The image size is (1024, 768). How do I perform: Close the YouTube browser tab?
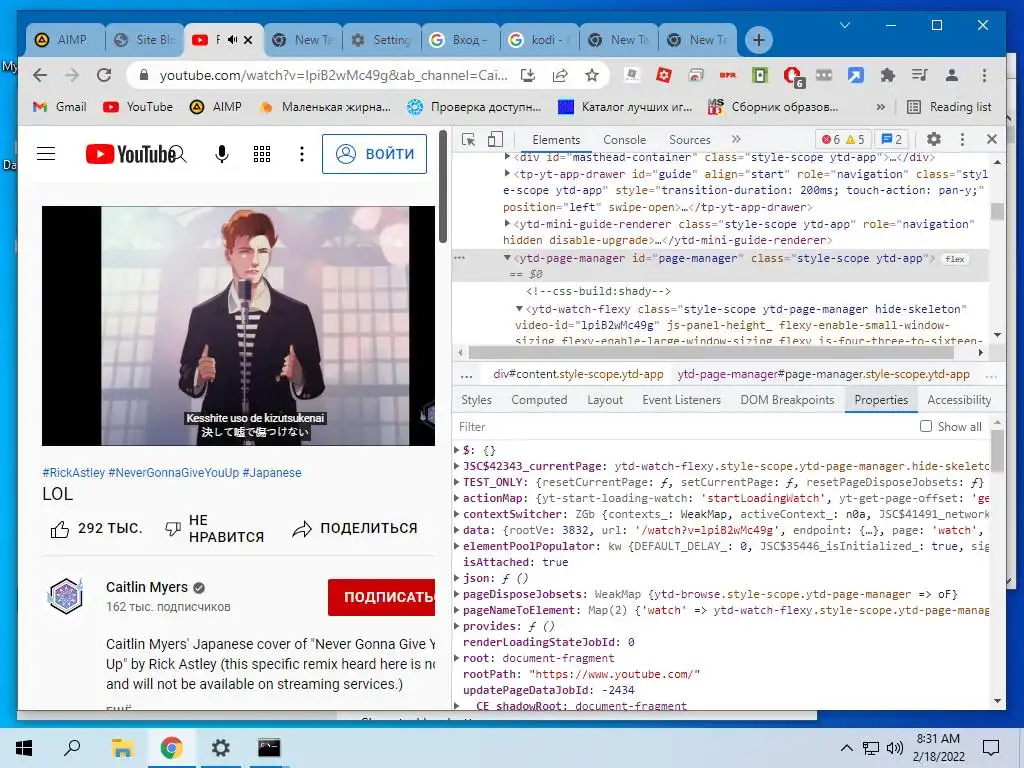pos(248,40)
